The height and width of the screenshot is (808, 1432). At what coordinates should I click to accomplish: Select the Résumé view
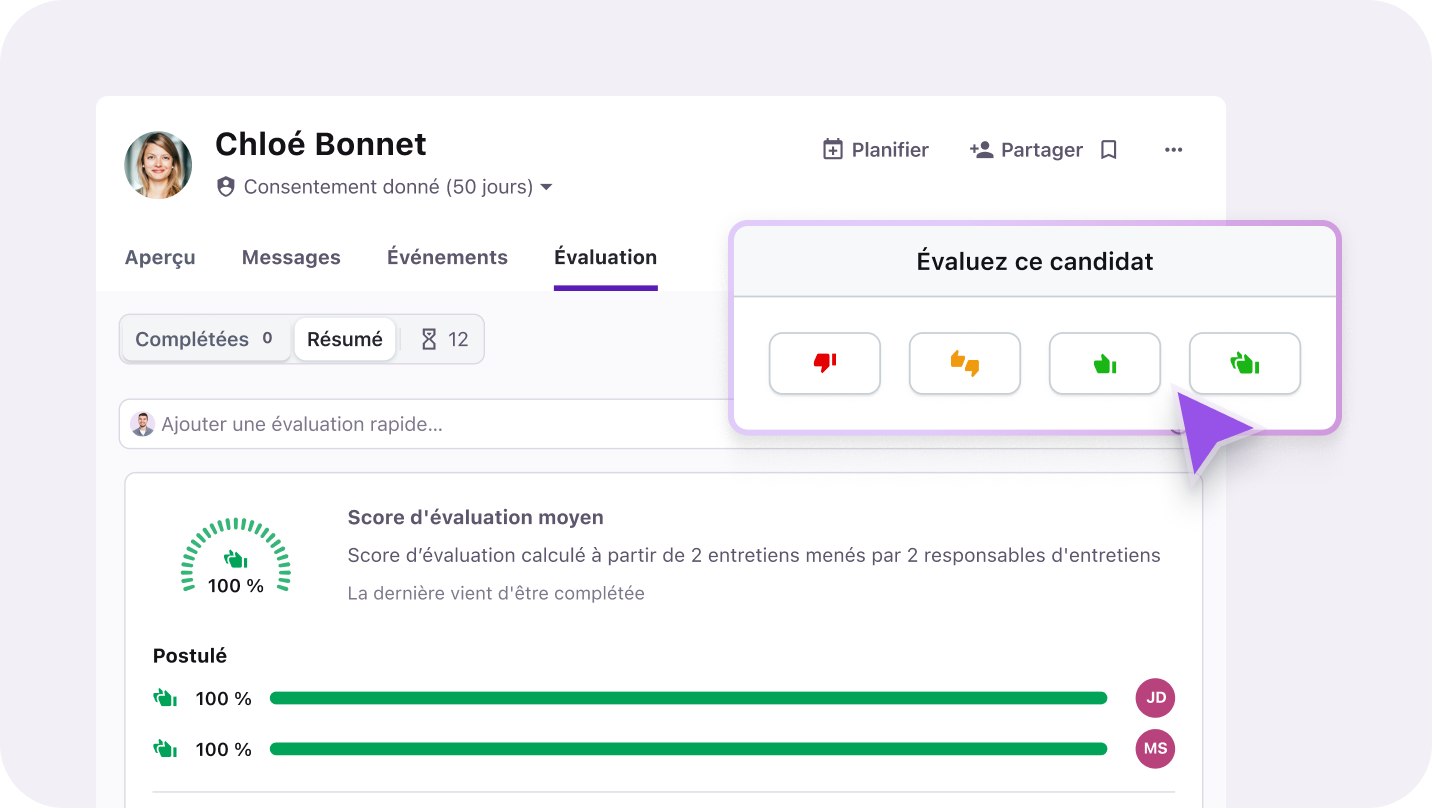(x=344, y=339)
